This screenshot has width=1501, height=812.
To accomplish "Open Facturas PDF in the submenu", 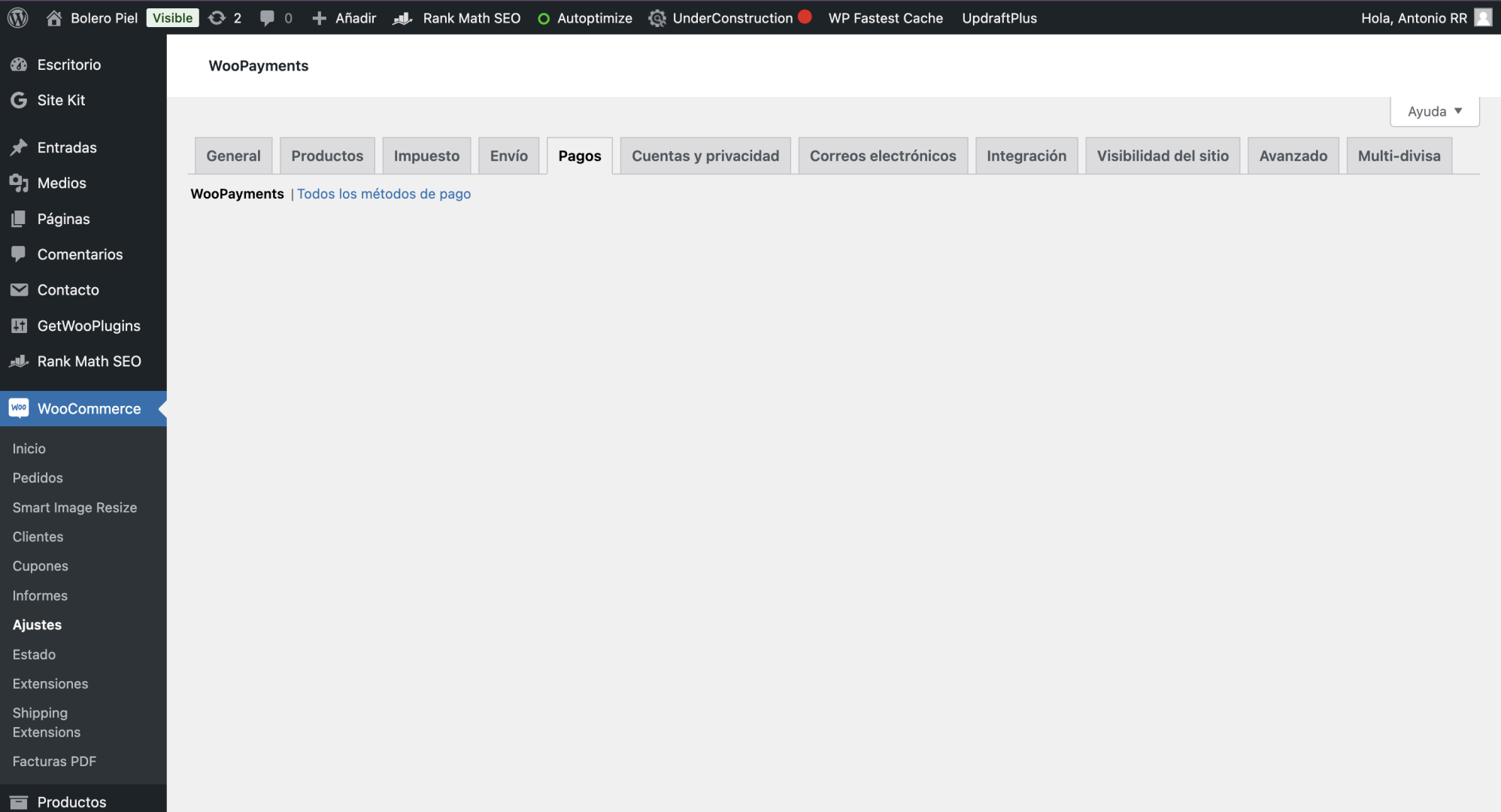I will (54, 762).
